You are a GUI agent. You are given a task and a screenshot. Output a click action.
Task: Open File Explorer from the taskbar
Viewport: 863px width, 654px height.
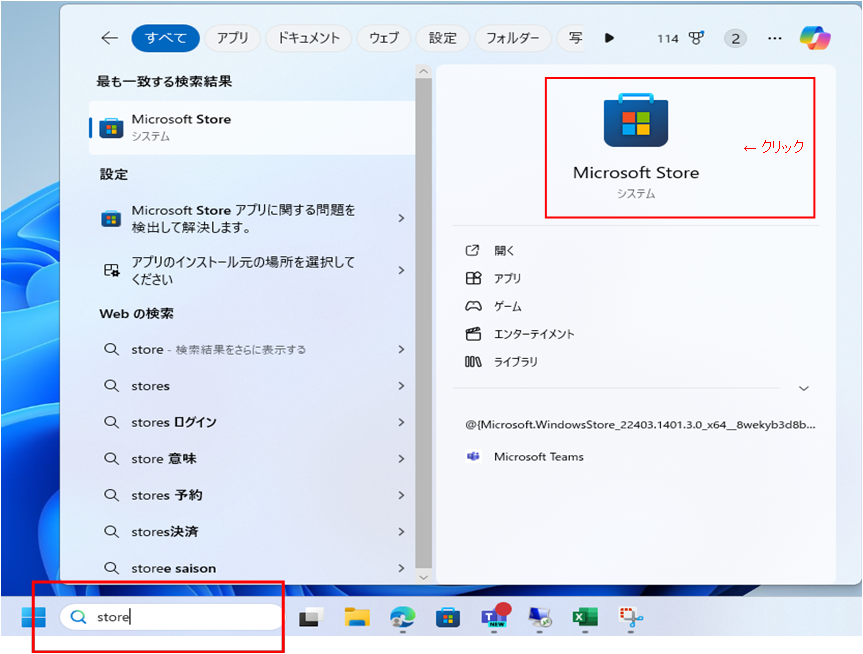[x=357, y=617]
